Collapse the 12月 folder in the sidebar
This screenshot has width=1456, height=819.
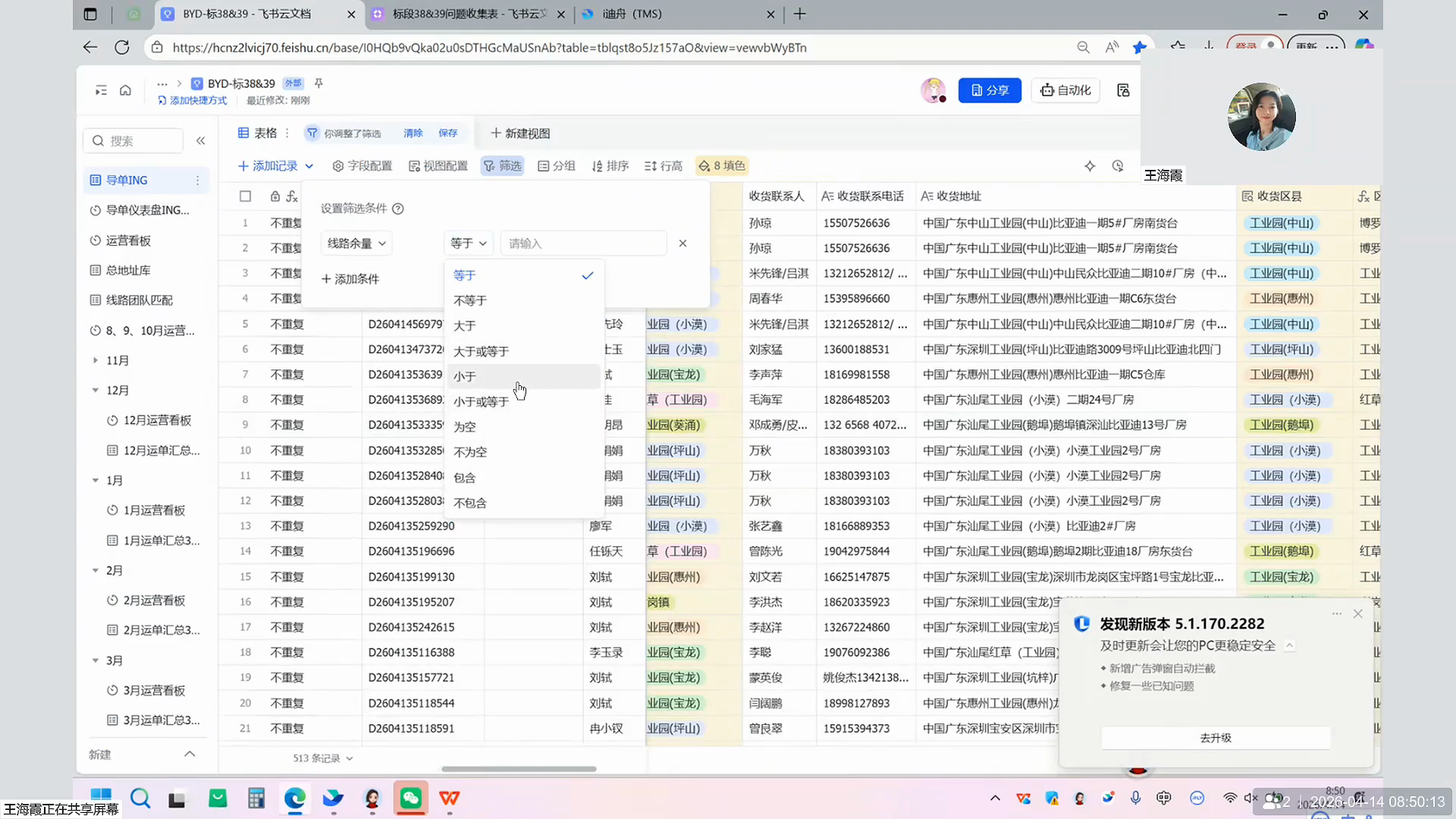coord(96,391)
